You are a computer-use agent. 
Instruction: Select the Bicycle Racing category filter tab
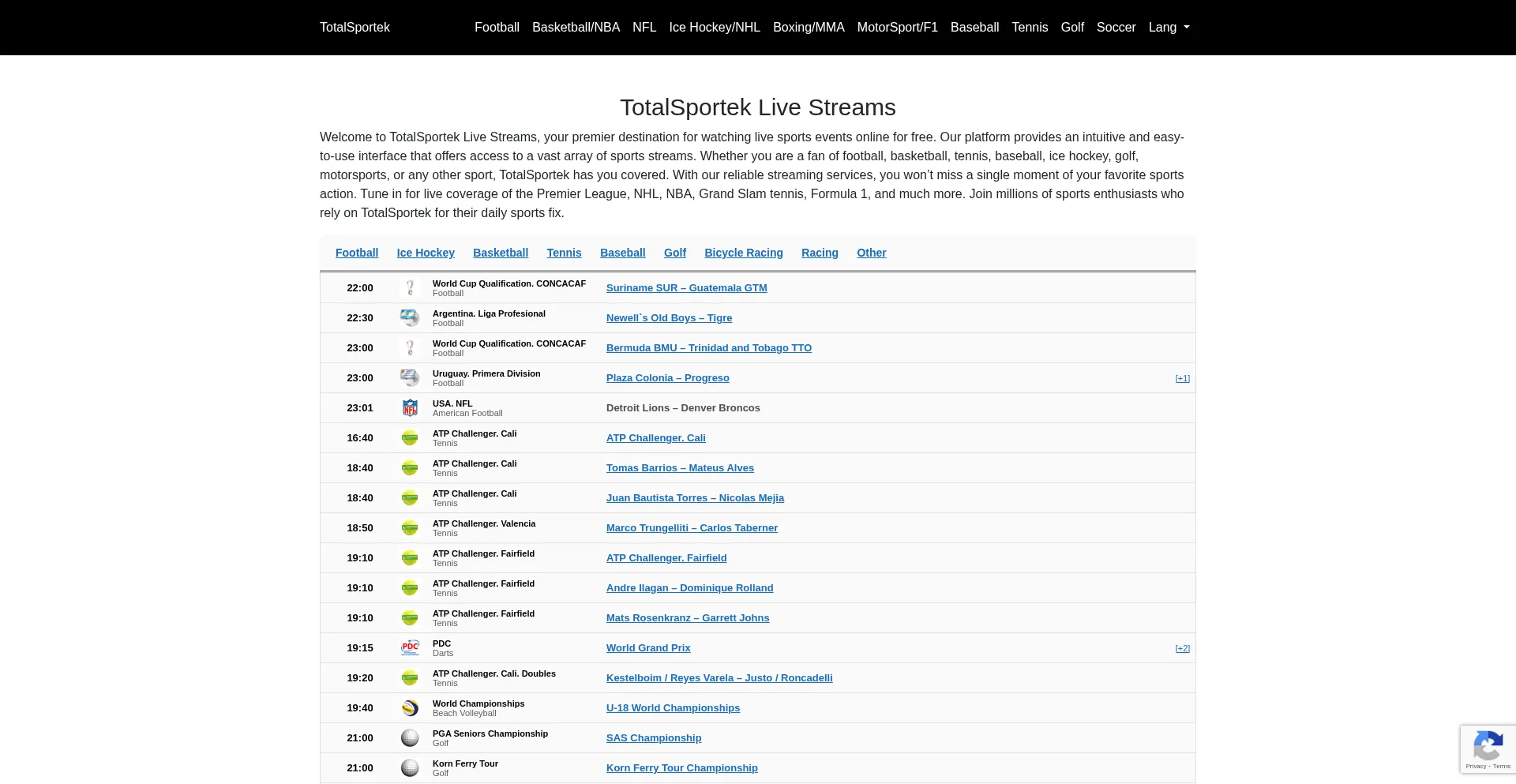click(x=743, y=253)
